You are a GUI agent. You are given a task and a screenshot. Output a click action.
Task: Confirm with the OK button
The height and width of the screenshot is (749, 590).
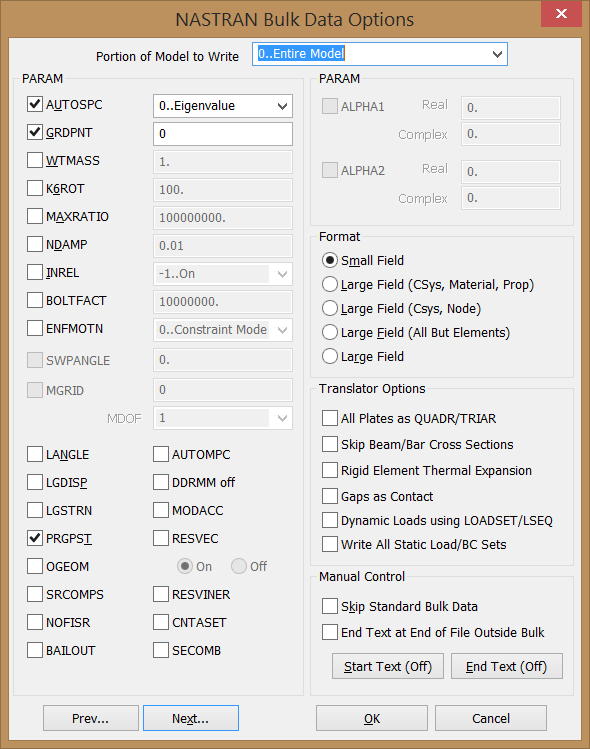pyautogui.click(x=372, y=718)
